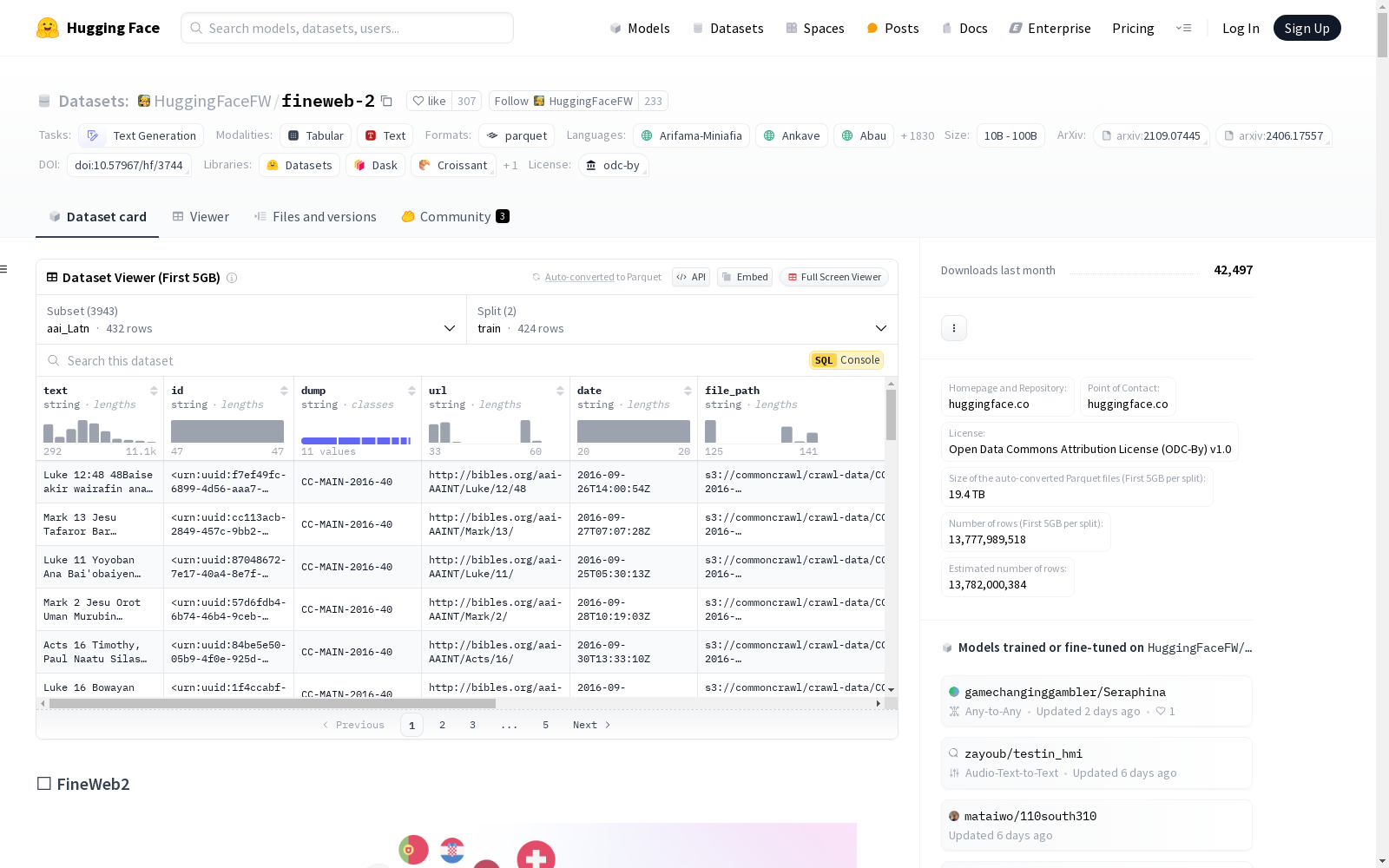This screenshot has width=1389, height=868.
Task: Open Datasets in the top navigation
Action: point(727,28)
